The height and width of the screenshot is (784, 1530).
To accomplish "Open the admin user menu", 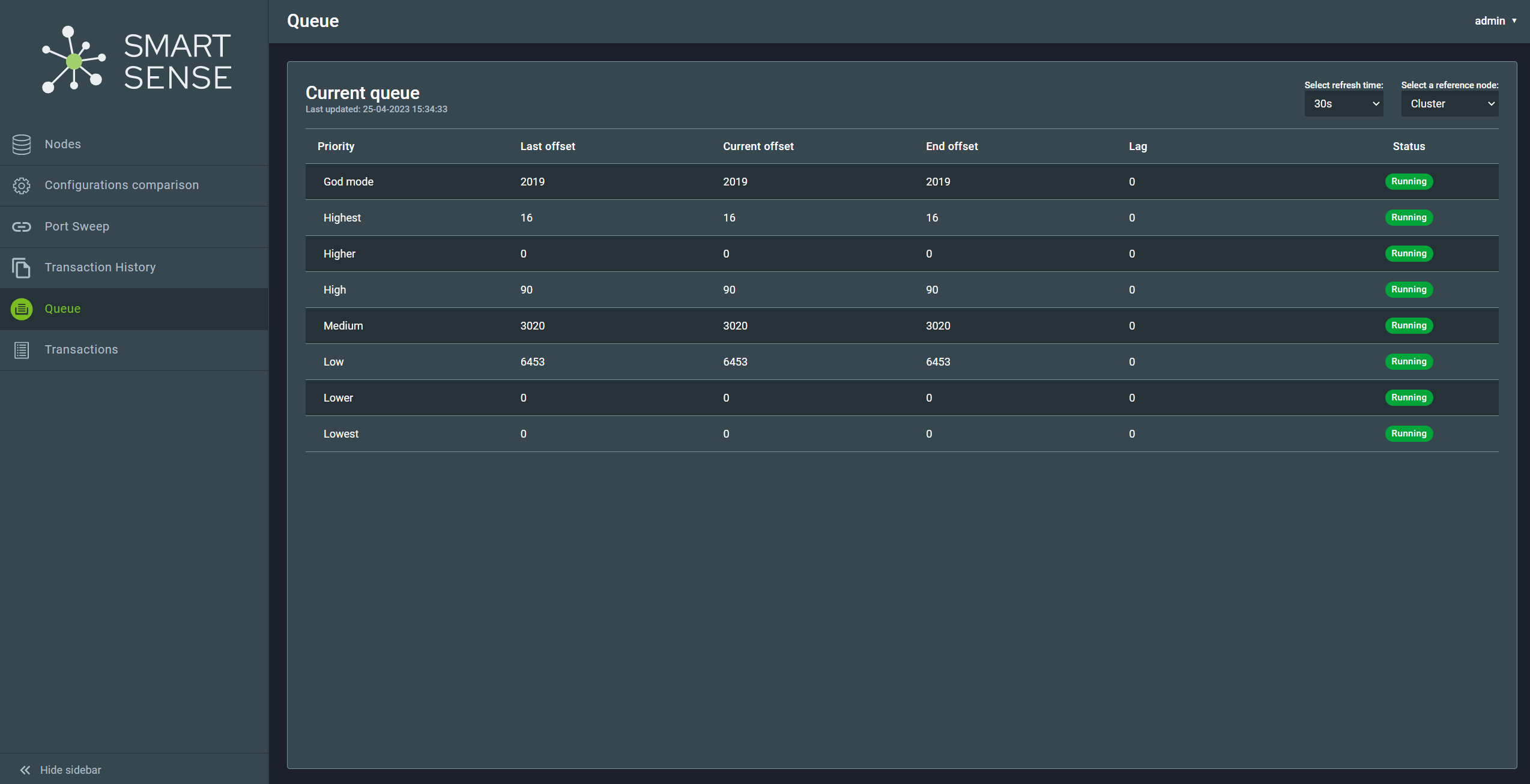I will click(x=1496, y=21).
